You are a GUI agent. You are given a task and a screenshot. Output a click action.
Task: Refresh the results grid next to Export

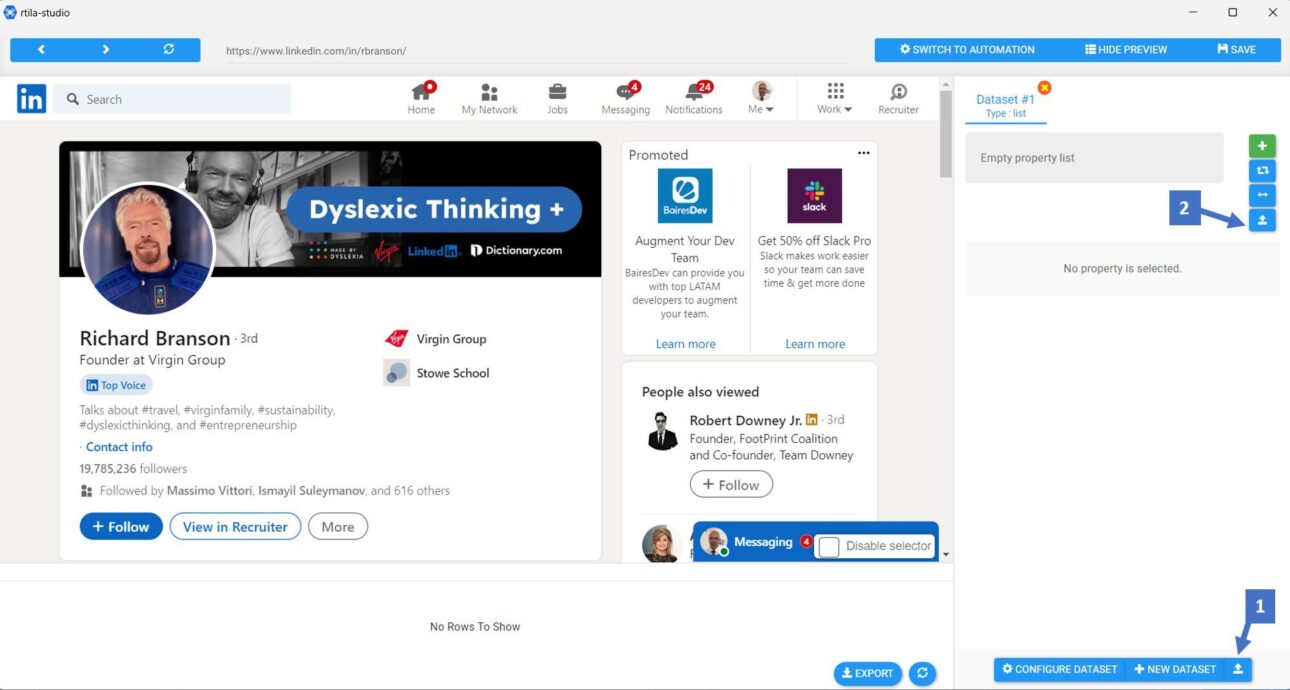pos(921,673)
